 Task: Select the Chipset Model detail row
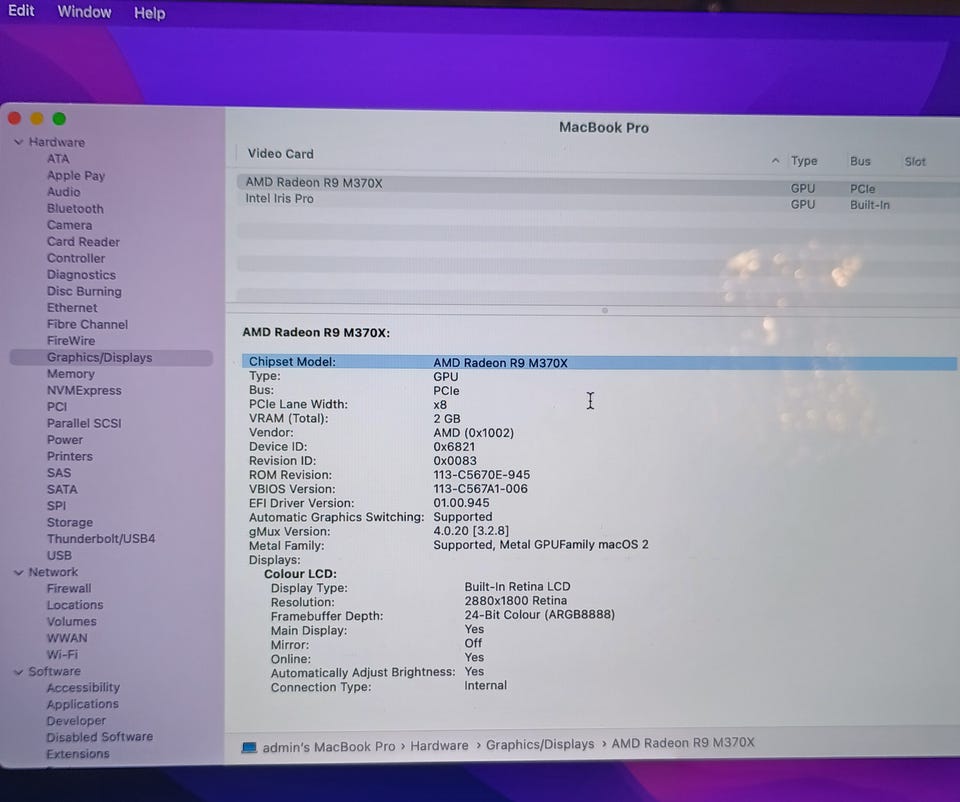599,362
